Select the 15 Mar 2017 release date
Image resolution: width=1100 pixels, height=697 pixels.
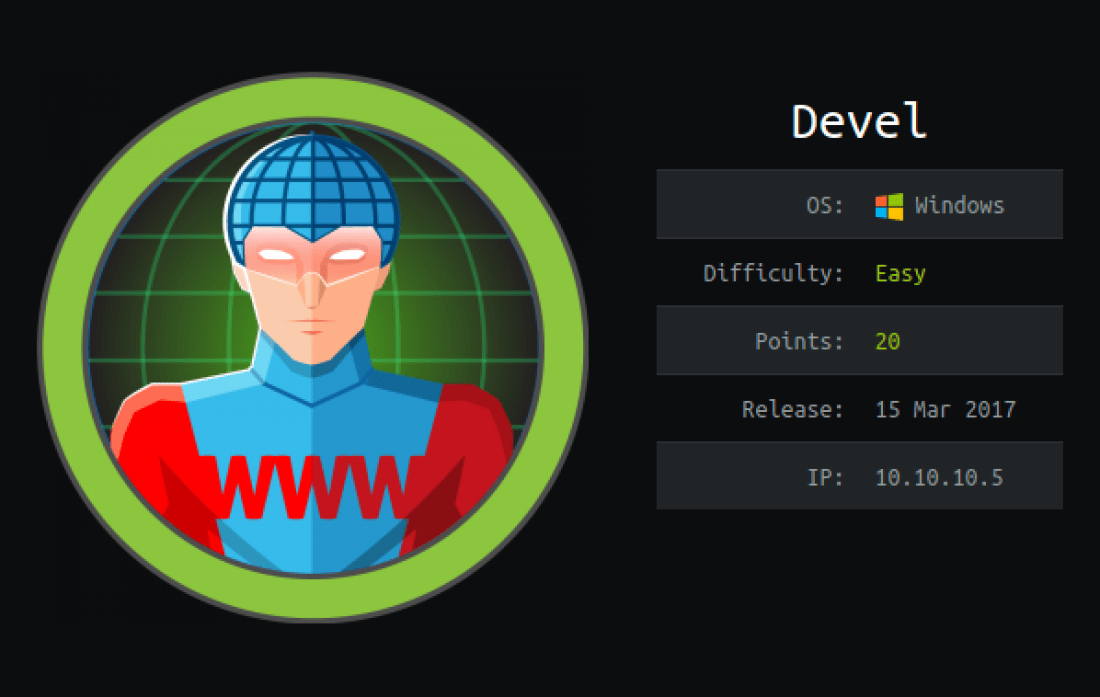click(945, 410)
